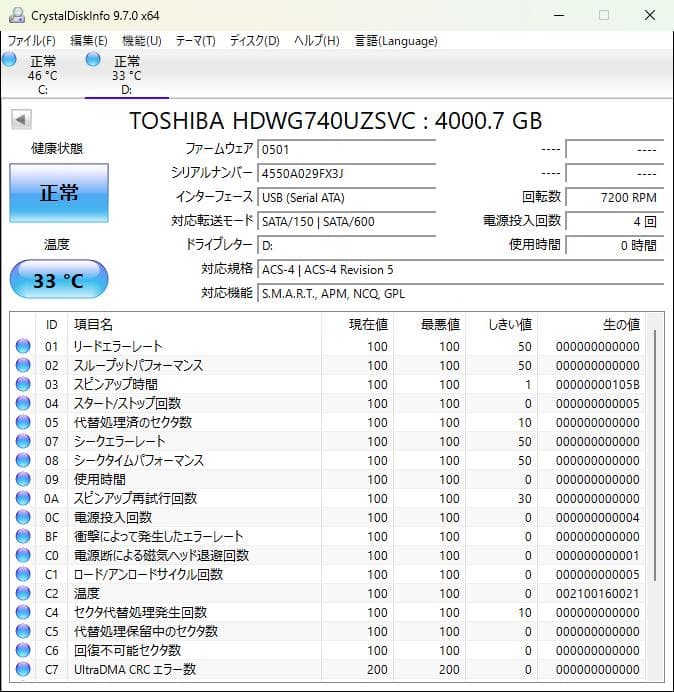Open the テーマ(T) menu
The width and height of the screenshot is (674, 692).
tap(196, 41)
